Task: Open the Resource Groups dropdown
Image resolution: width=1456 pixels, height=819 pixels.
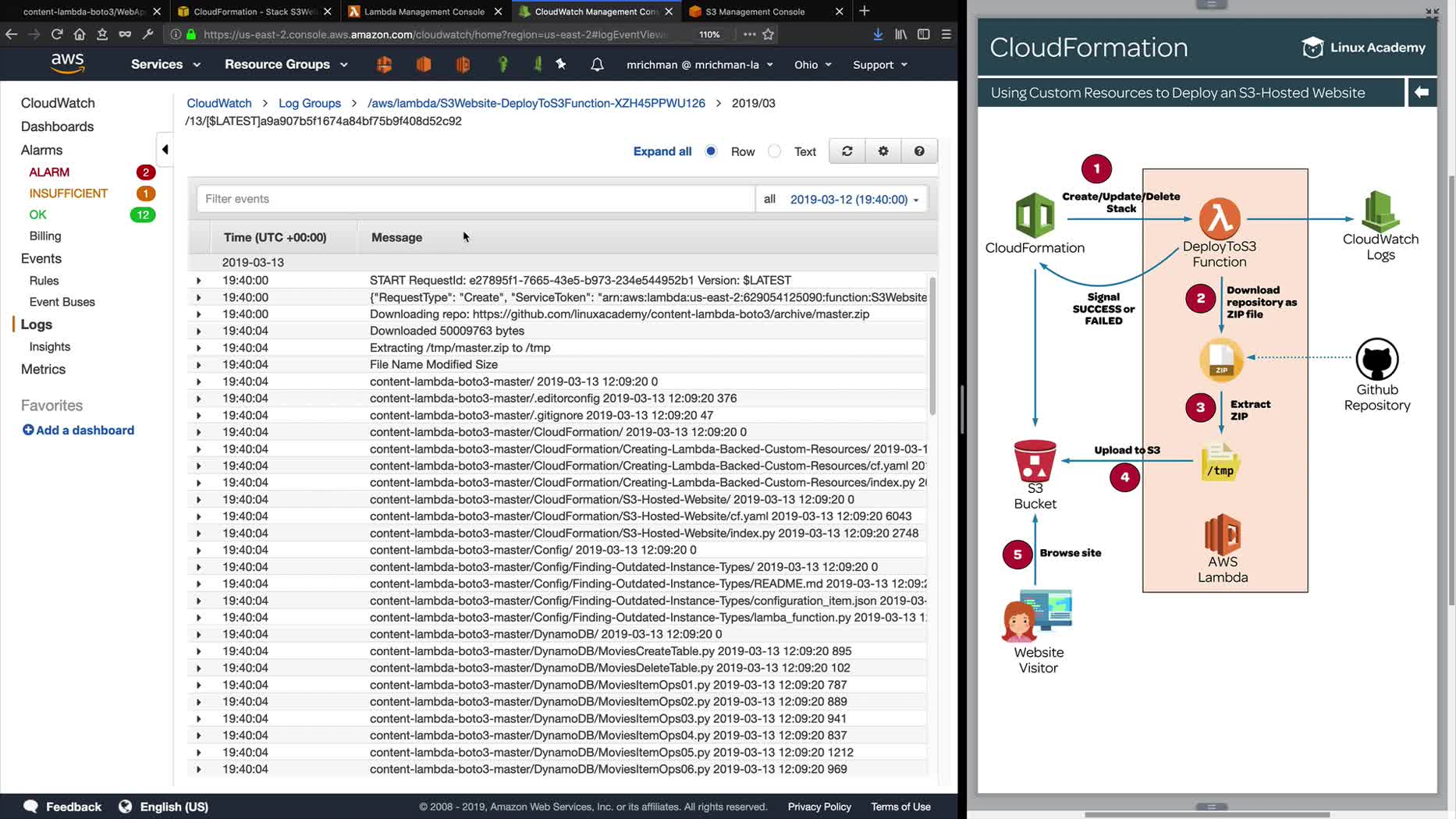Action: [286, 65]
